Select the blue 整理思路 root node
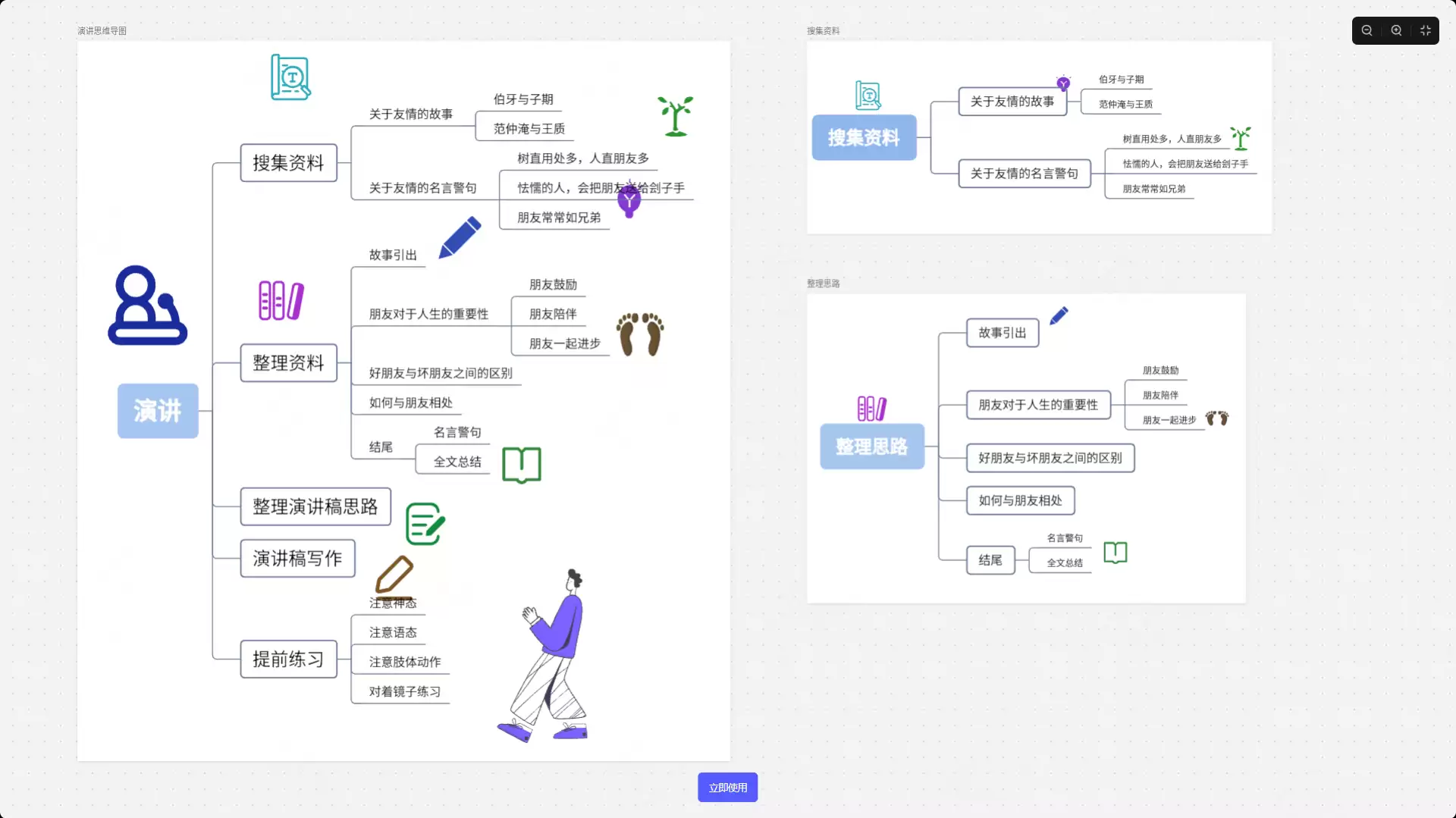The width and height of the screenshot is (1456, 818). coord(872,447)
